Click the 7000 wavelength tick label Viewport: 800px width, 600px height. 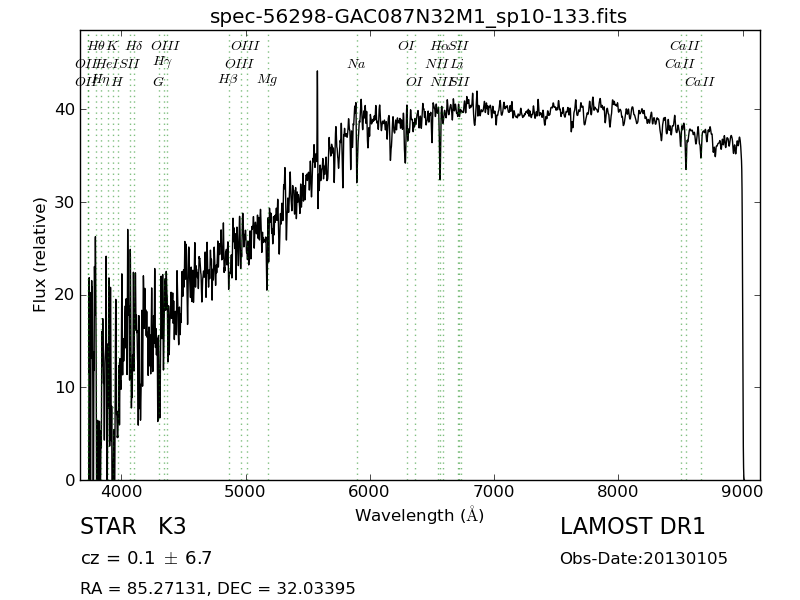(x=494, y=492)
